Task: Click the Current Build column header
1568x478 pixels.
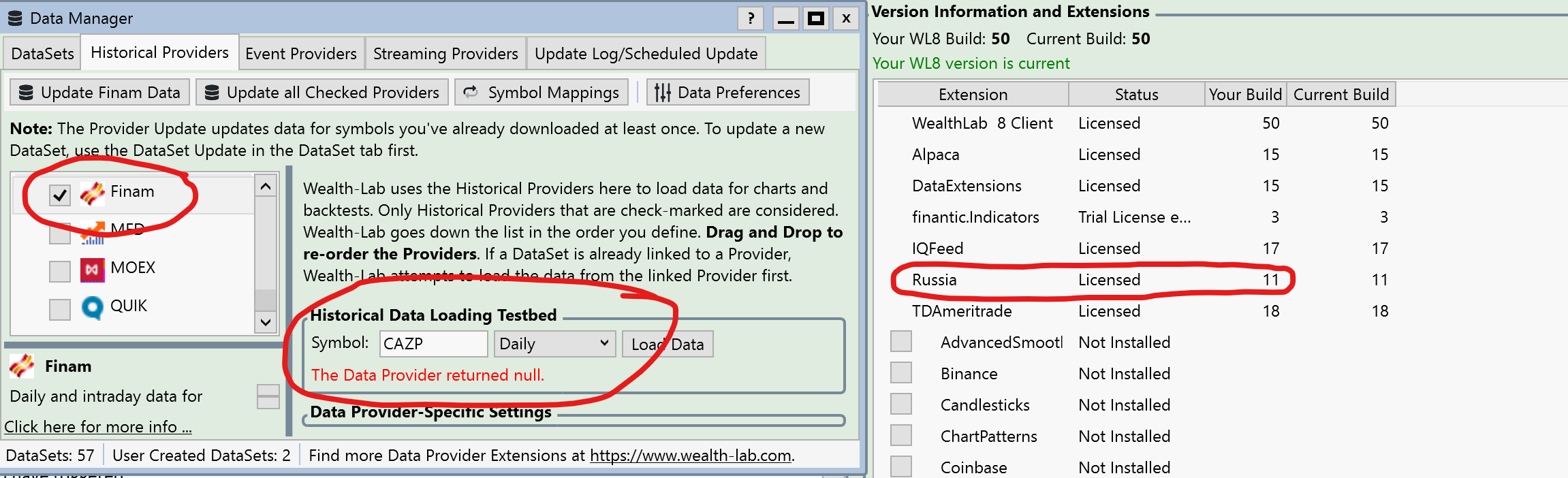Action: click(1340, 94)
